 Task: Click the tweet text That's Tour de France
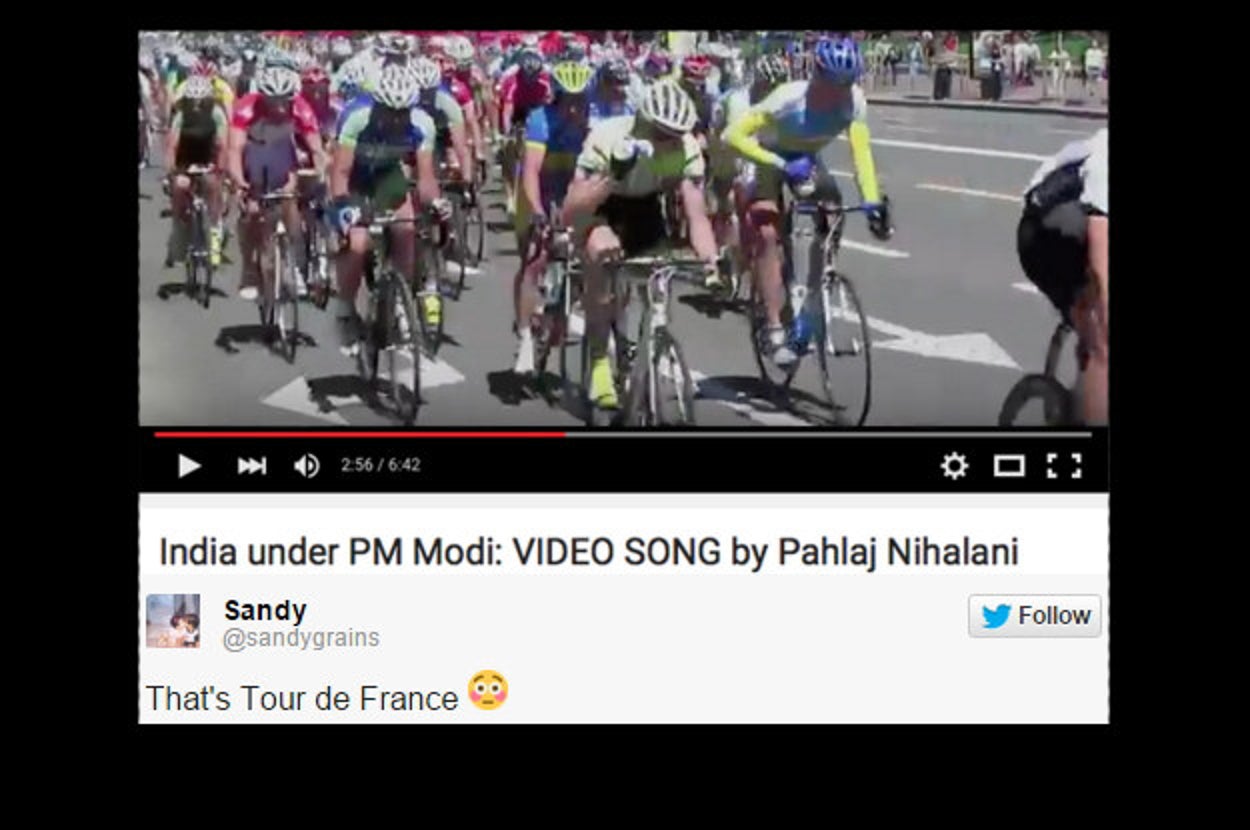tap(302, 698)
